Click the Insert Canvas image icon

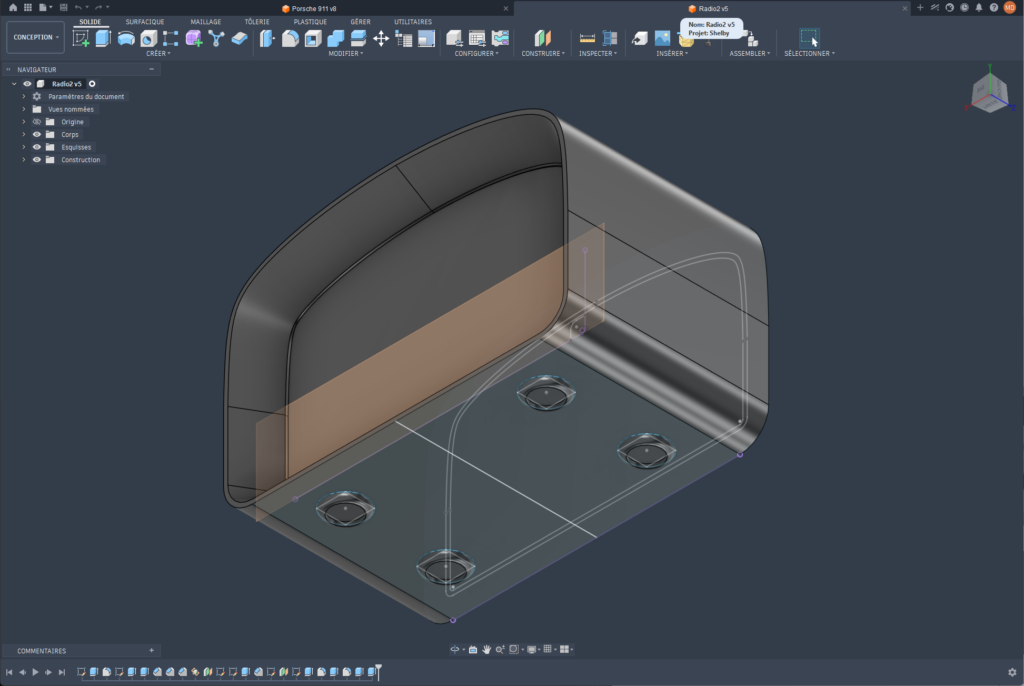click(662, 39)
